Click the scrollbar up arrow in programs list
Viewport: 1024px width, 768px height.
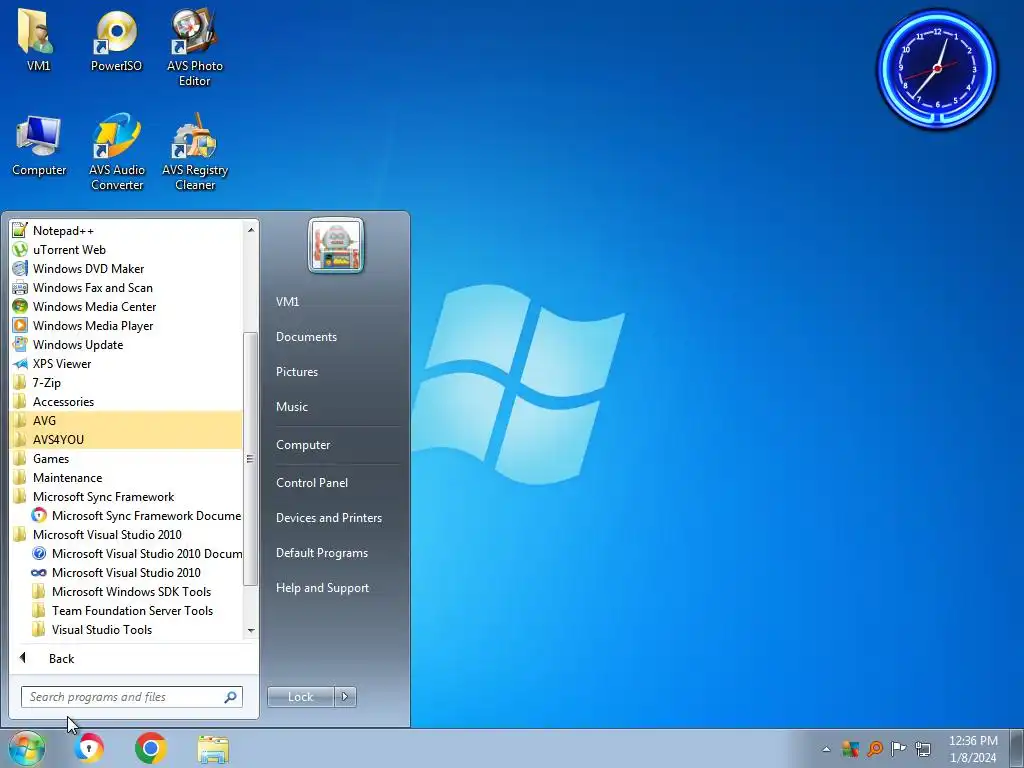click(x=251, y=229)
